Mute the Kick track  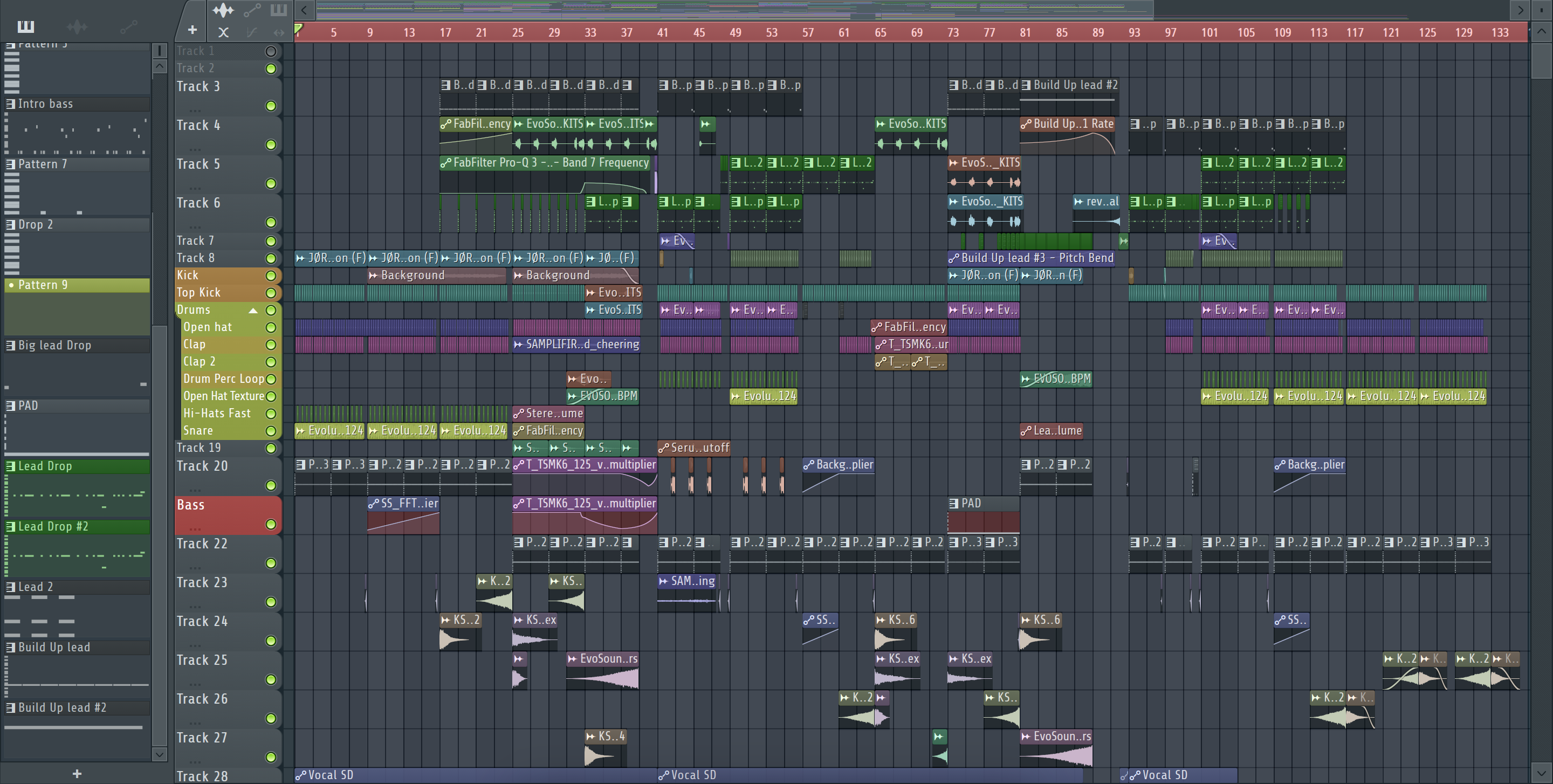(x=271, y=276)
